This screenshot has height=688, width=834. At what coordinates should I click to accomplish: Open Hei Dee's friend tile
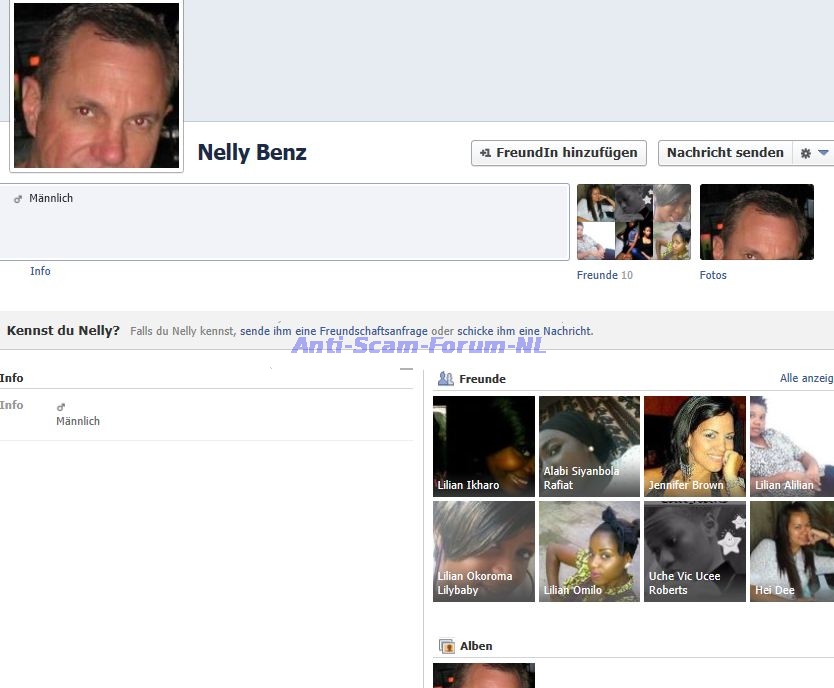(x=792, y=551)
